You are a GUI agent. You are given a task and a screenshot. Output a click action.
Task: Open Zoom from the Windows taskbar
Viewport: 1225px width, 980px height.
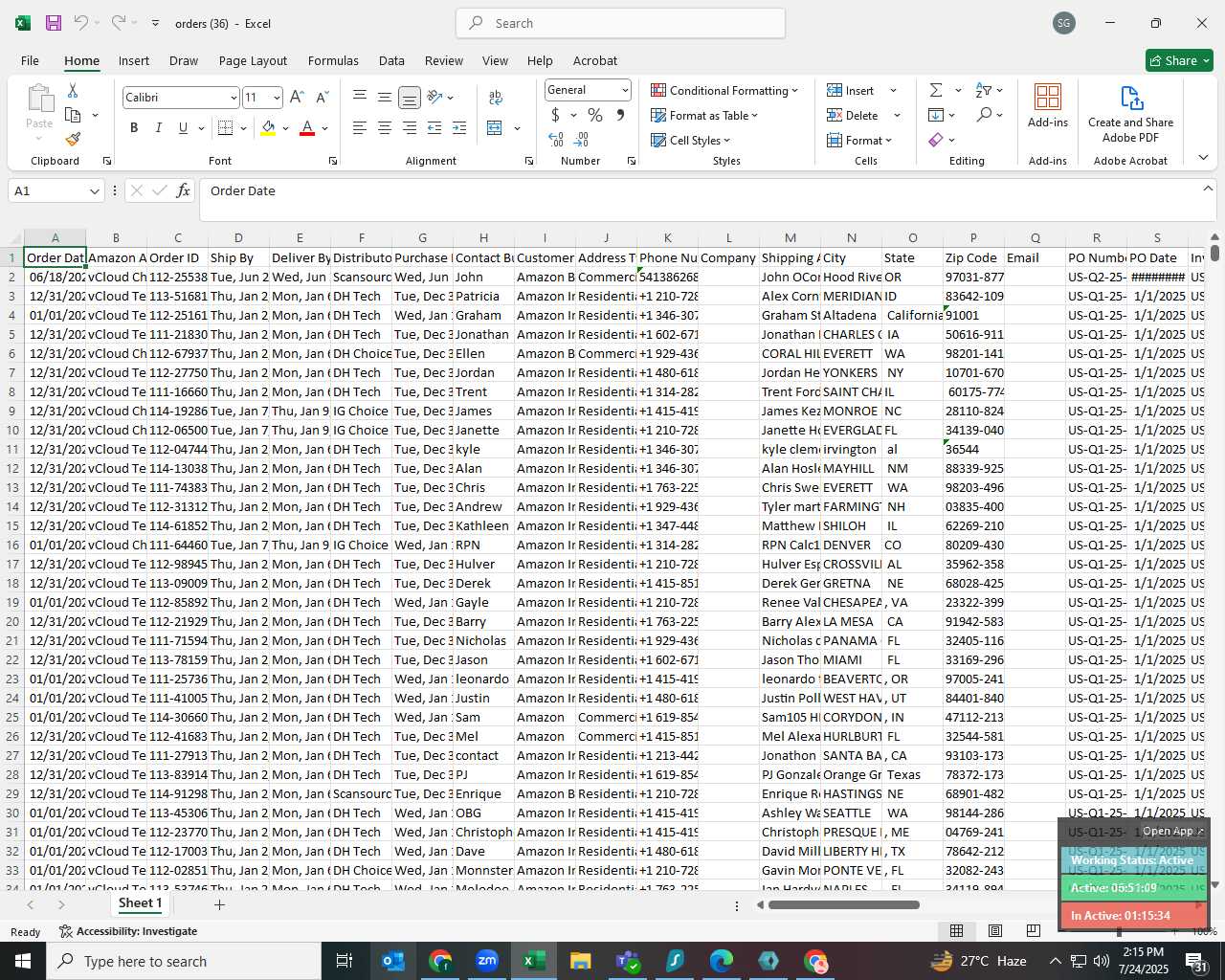(487, 961)
